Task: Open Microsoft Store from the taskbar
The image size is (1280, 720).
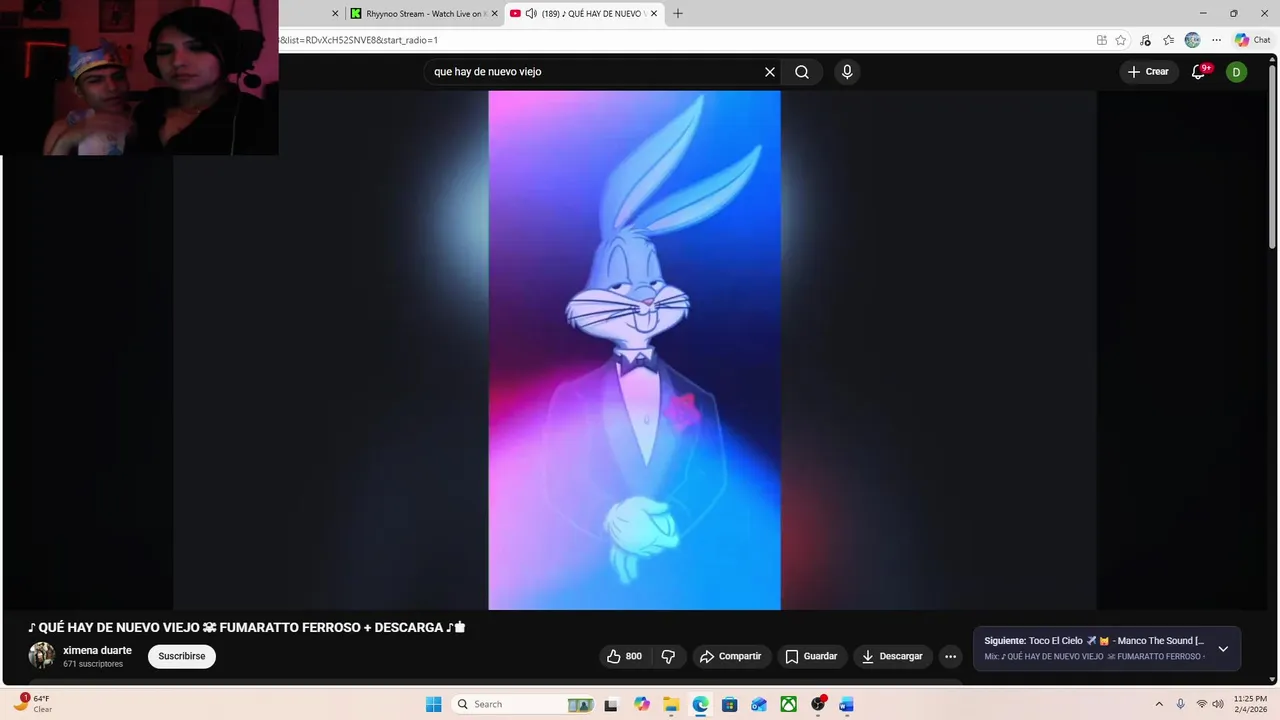Action: pyautogui.click(x=729, y=704)
